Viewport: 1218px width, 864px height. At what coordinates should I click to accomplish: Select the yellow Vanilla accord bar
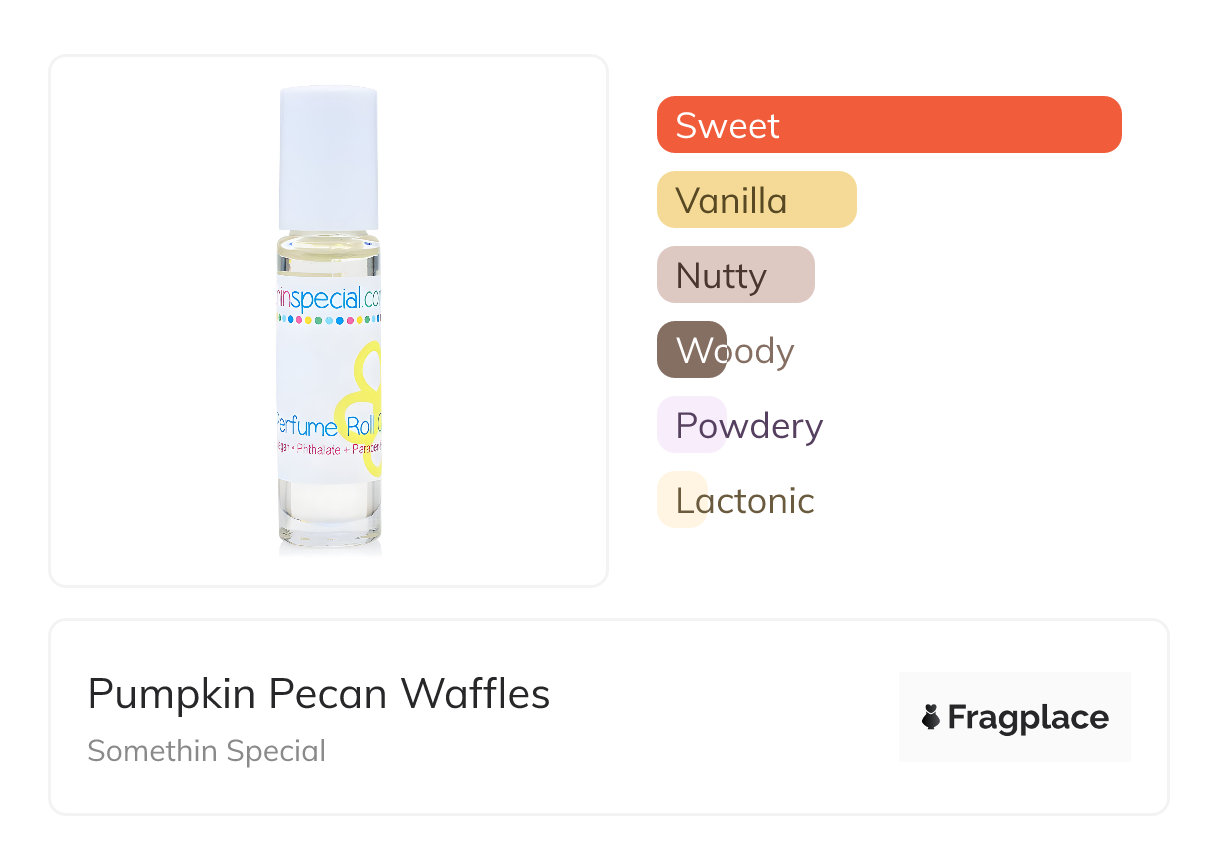(756, 200)
